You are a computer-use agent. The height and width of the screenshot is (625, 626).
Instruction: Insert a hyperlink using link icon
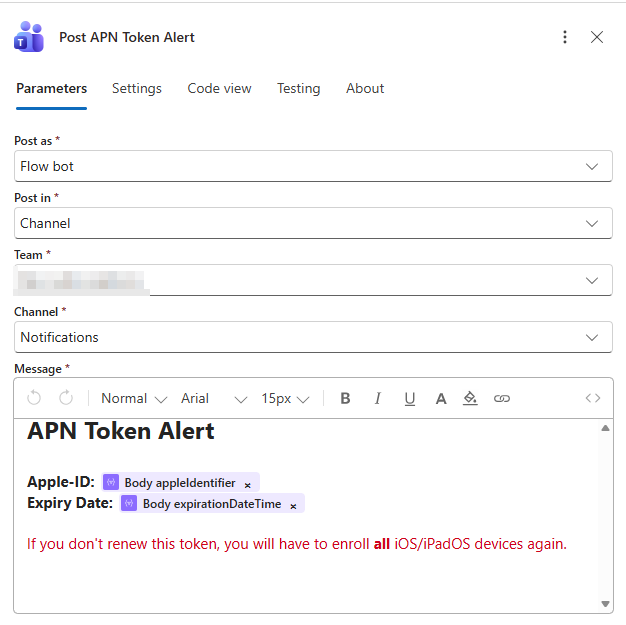[502, 398]
